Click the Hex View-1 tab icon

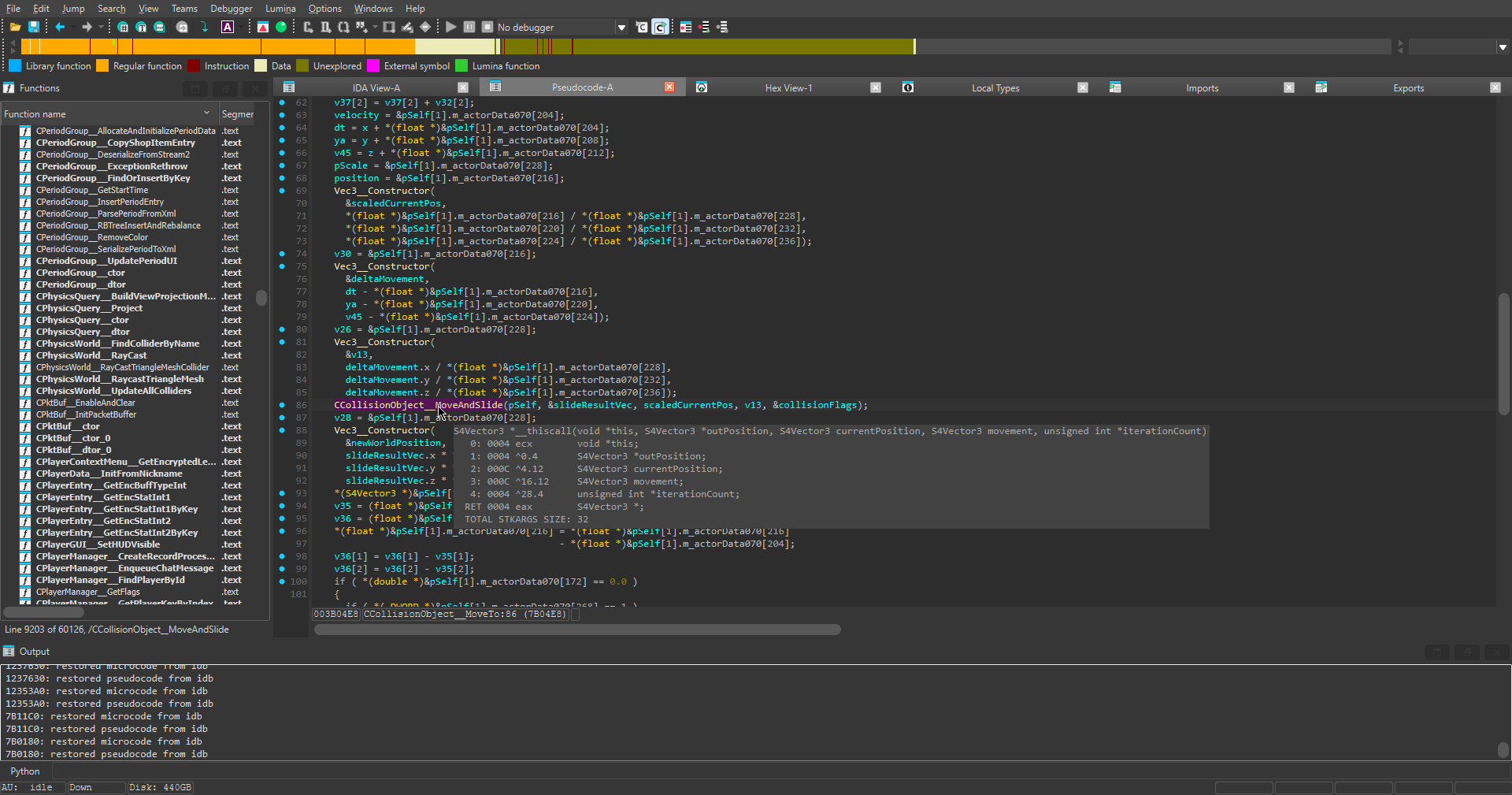click(x=702, y=87)
